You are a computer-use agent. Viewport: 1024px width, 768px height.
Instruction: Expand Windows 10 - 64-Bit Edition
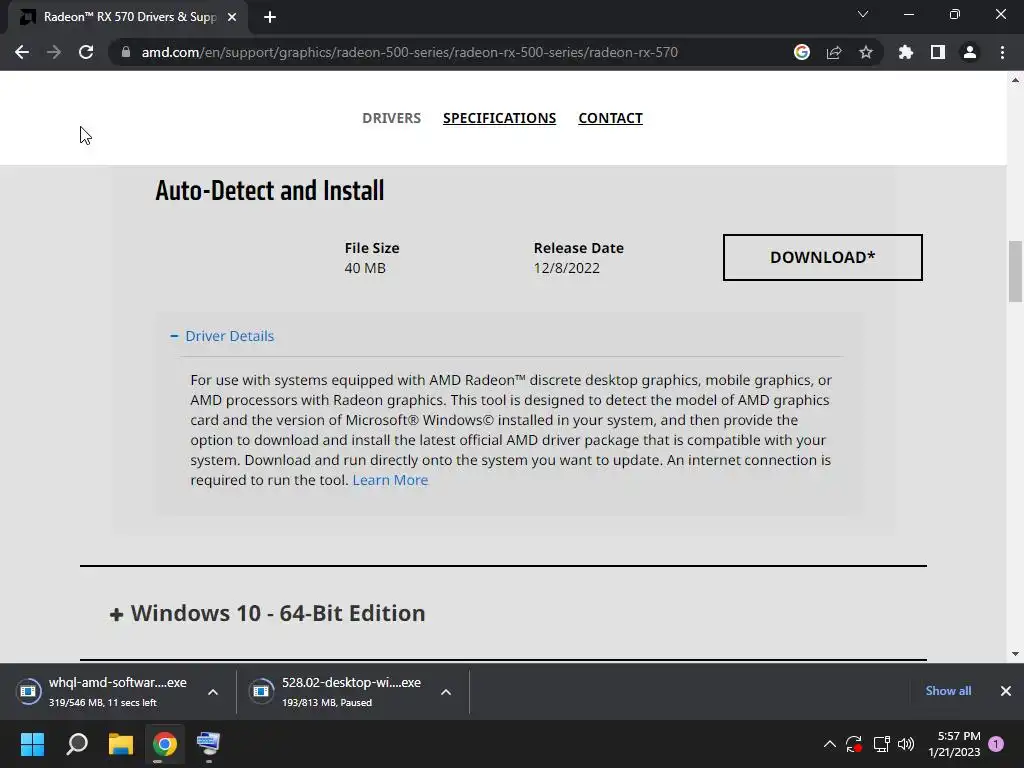tap(268, 613)
